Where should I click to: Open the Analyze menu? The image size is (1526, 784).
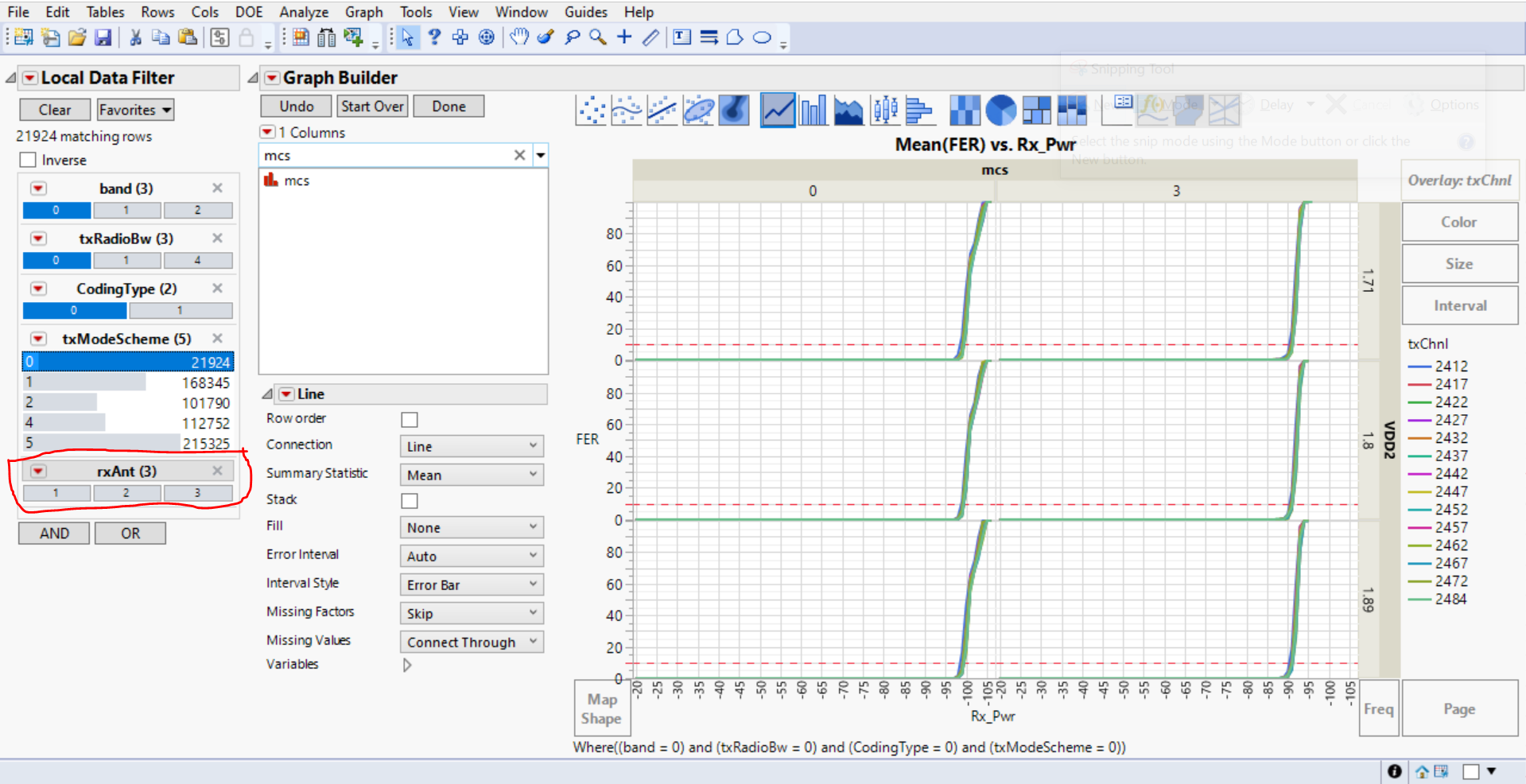304,12
